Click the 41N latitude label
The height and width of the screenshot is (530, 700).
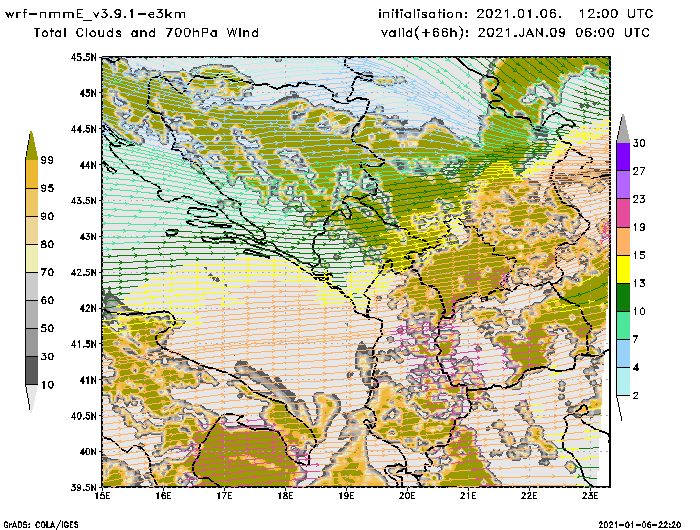88,380
